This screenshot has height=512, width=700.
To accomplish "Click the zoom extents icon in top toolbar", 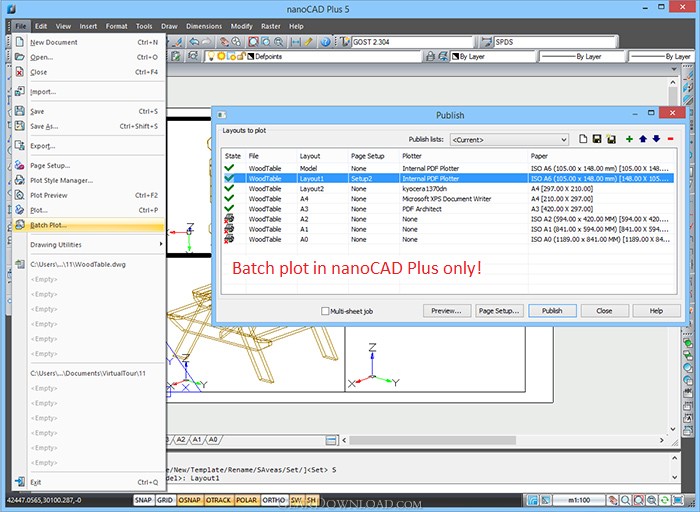I will point(254,42).
